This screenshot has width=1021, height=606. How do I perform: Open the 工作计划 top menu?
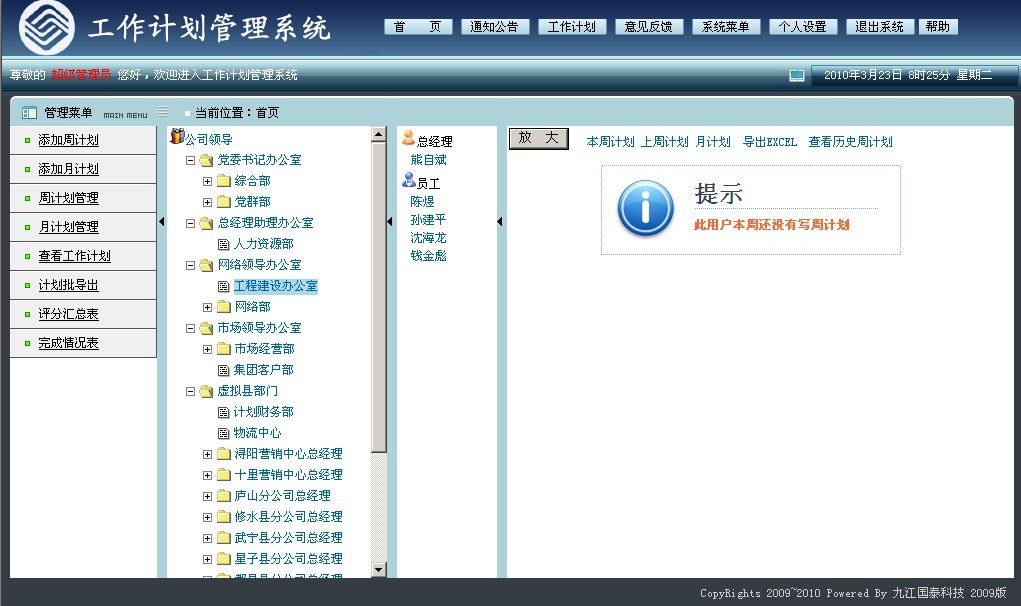[x=572, y=27]
